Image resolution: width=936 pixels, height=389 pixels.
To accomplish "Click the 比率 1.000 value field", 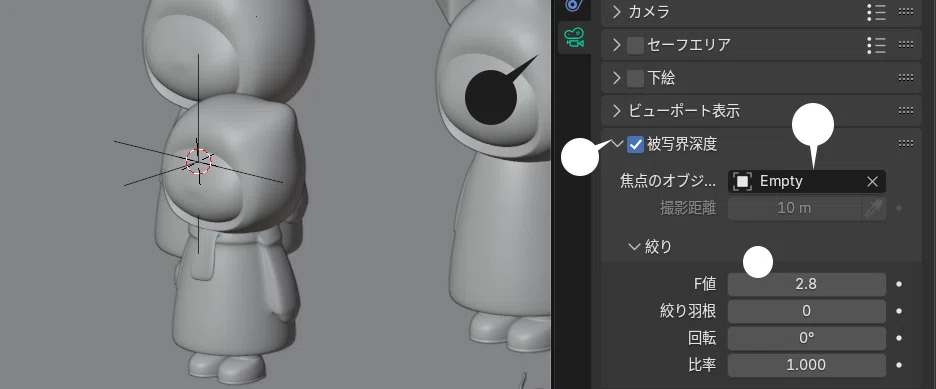I will click(806, 365).
